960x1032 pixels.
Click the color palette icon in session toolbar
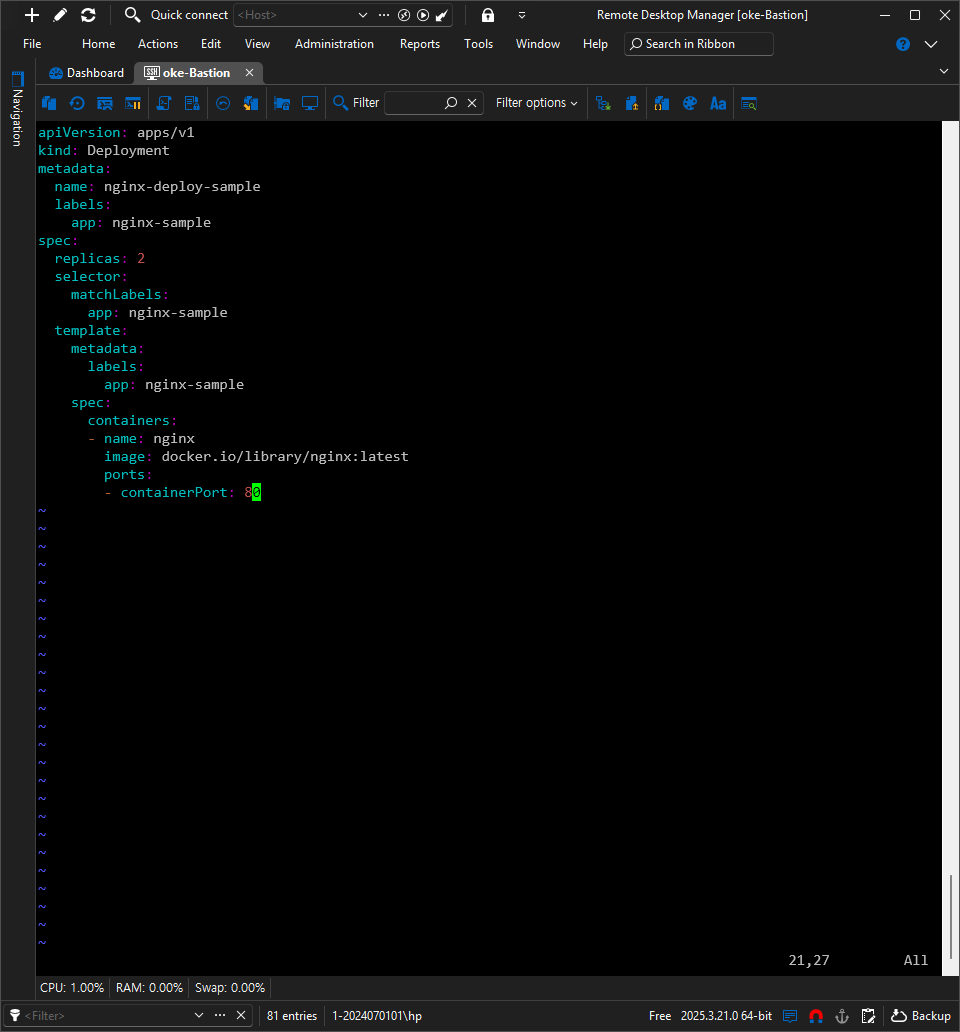pos(689,103)
